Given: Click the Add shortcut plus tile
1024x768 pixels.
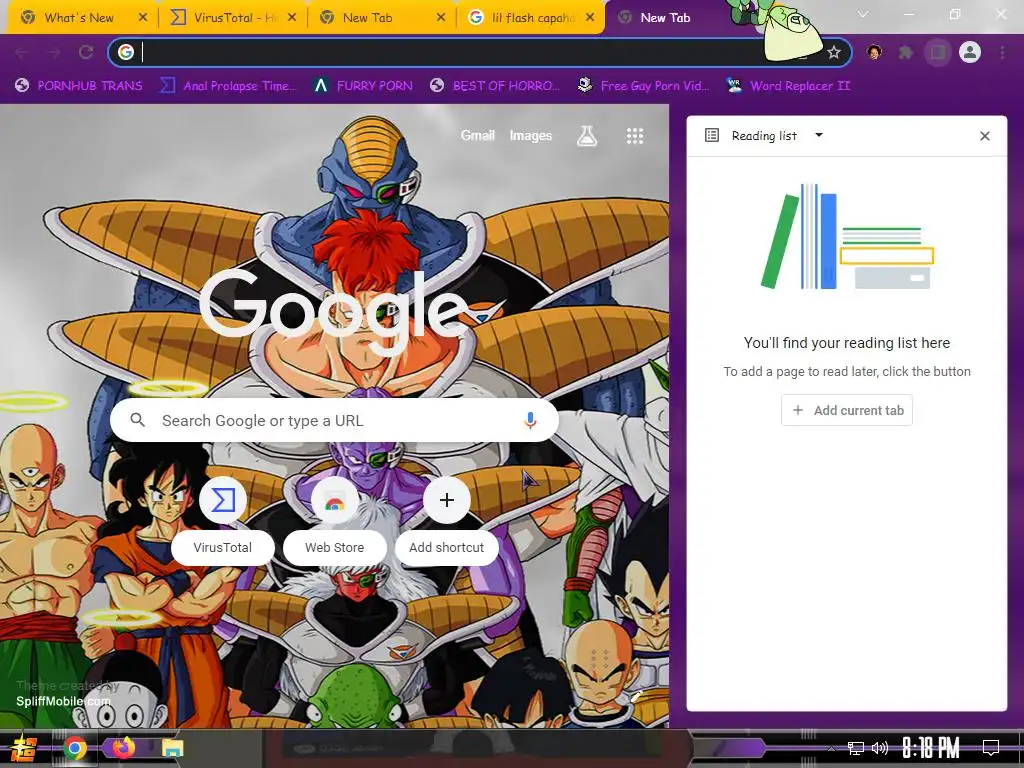Looking at the screenshot, I should point(447,521).
